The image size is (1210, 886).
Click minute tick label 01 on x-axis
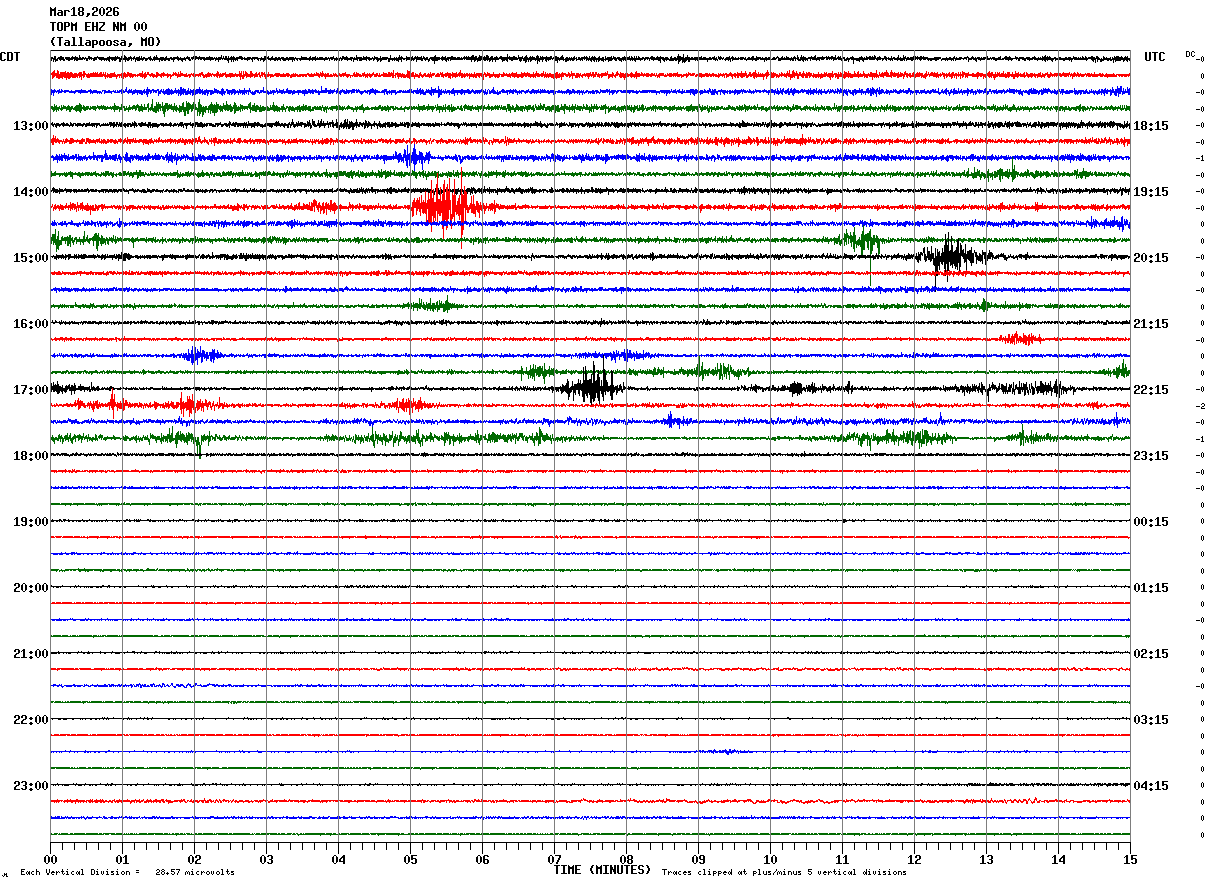click(122, 860)
